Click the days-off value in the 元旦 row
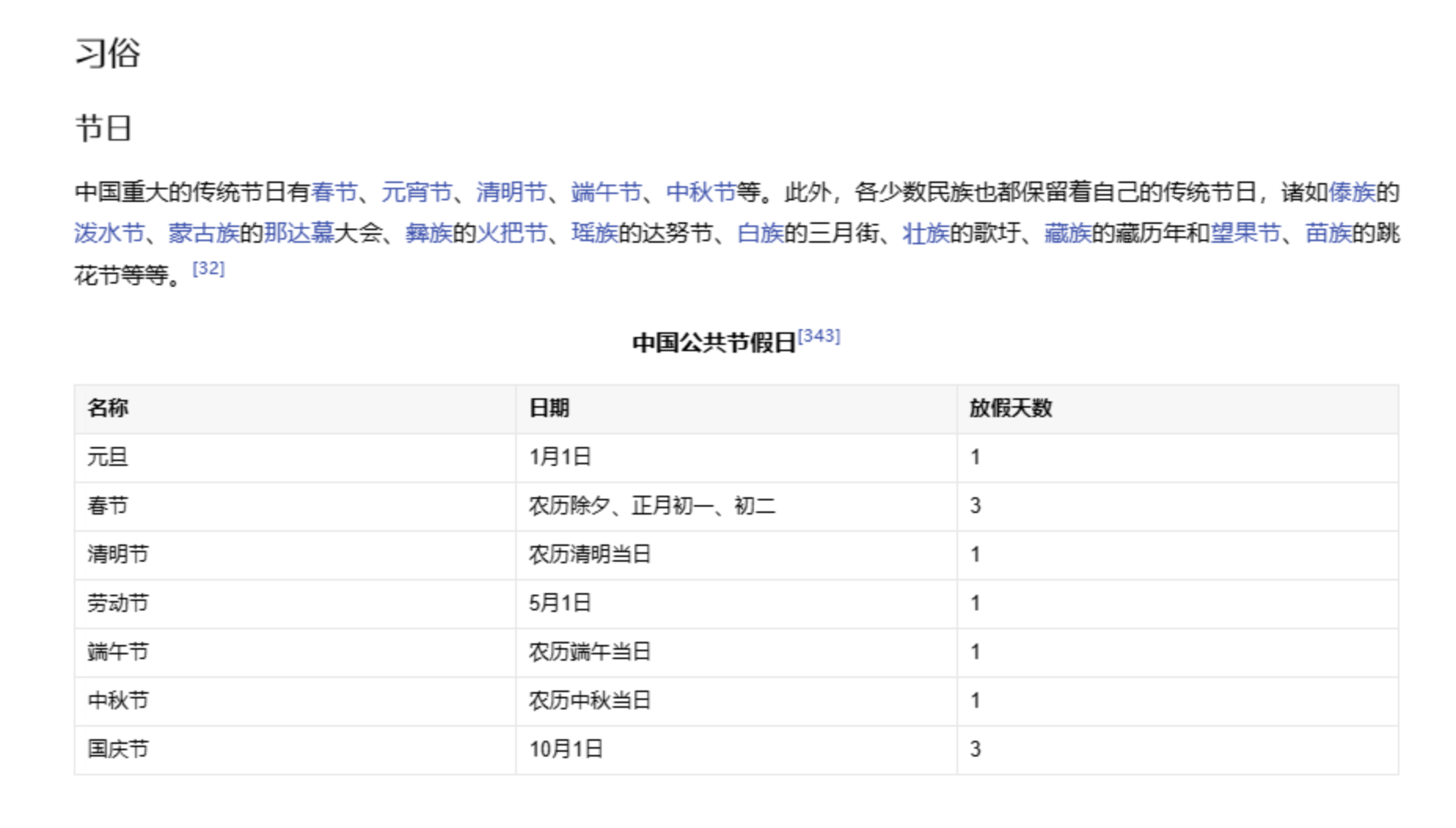Screen dimensions: 1456x828 (x=1177, y=457)
